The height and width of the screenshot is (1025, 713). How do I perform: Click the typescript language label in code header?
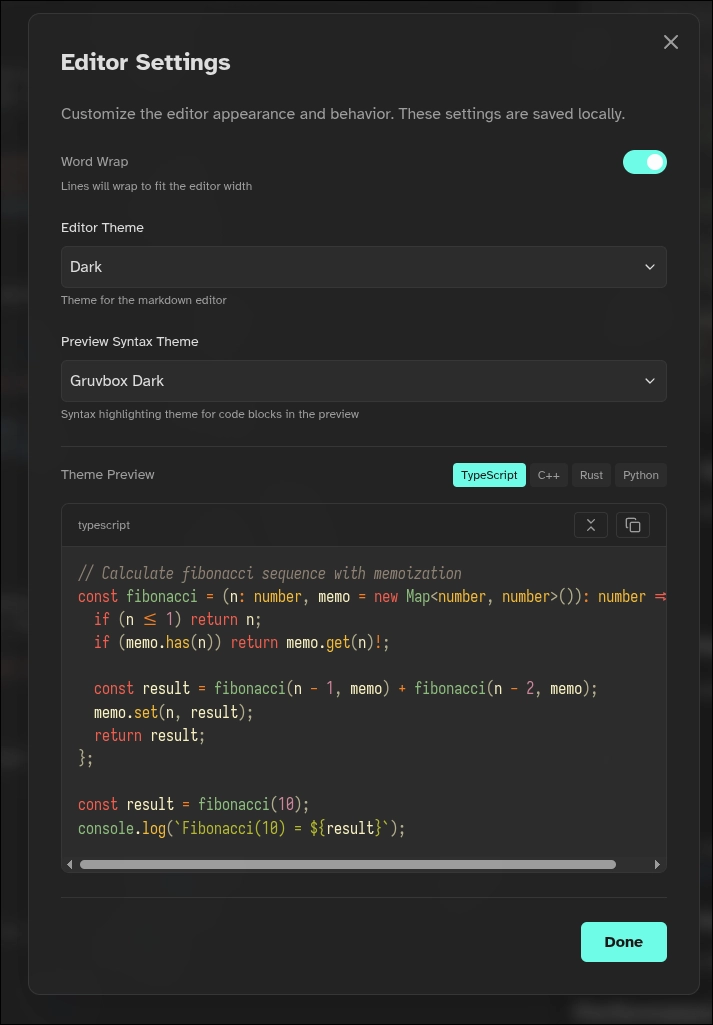(x=104, y=525)
